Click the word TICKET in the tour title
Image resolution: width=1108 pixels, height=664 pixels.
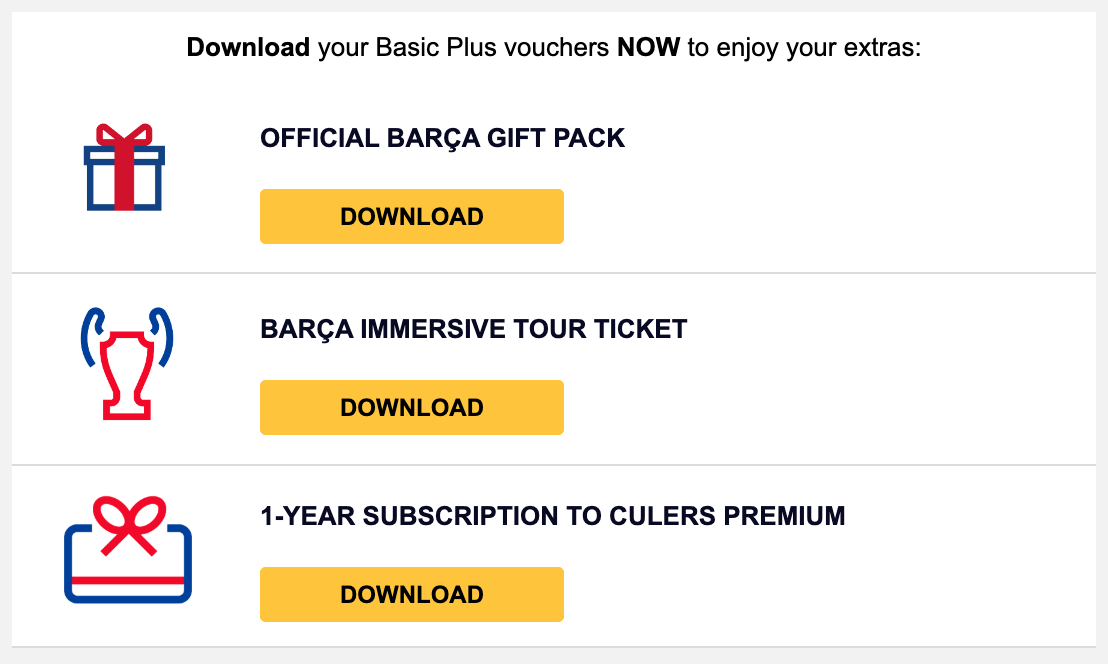646,329
